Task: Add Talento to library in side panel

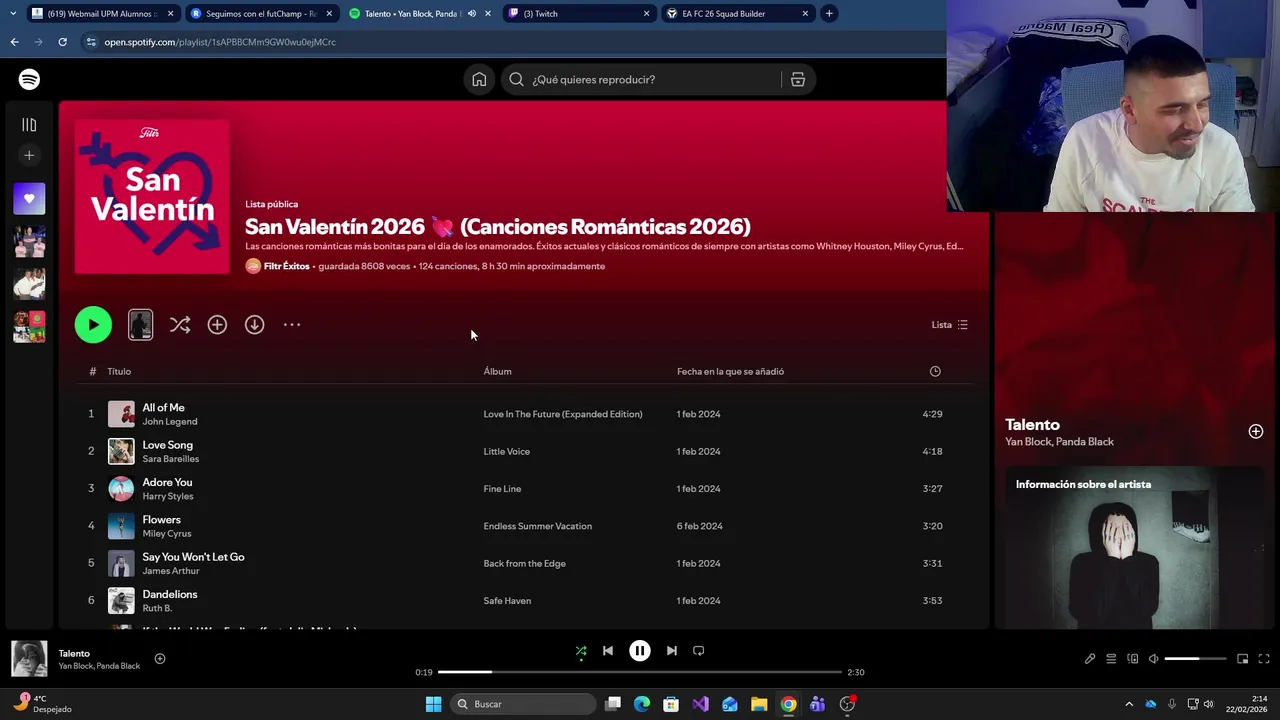Action: coord(1256,431)
